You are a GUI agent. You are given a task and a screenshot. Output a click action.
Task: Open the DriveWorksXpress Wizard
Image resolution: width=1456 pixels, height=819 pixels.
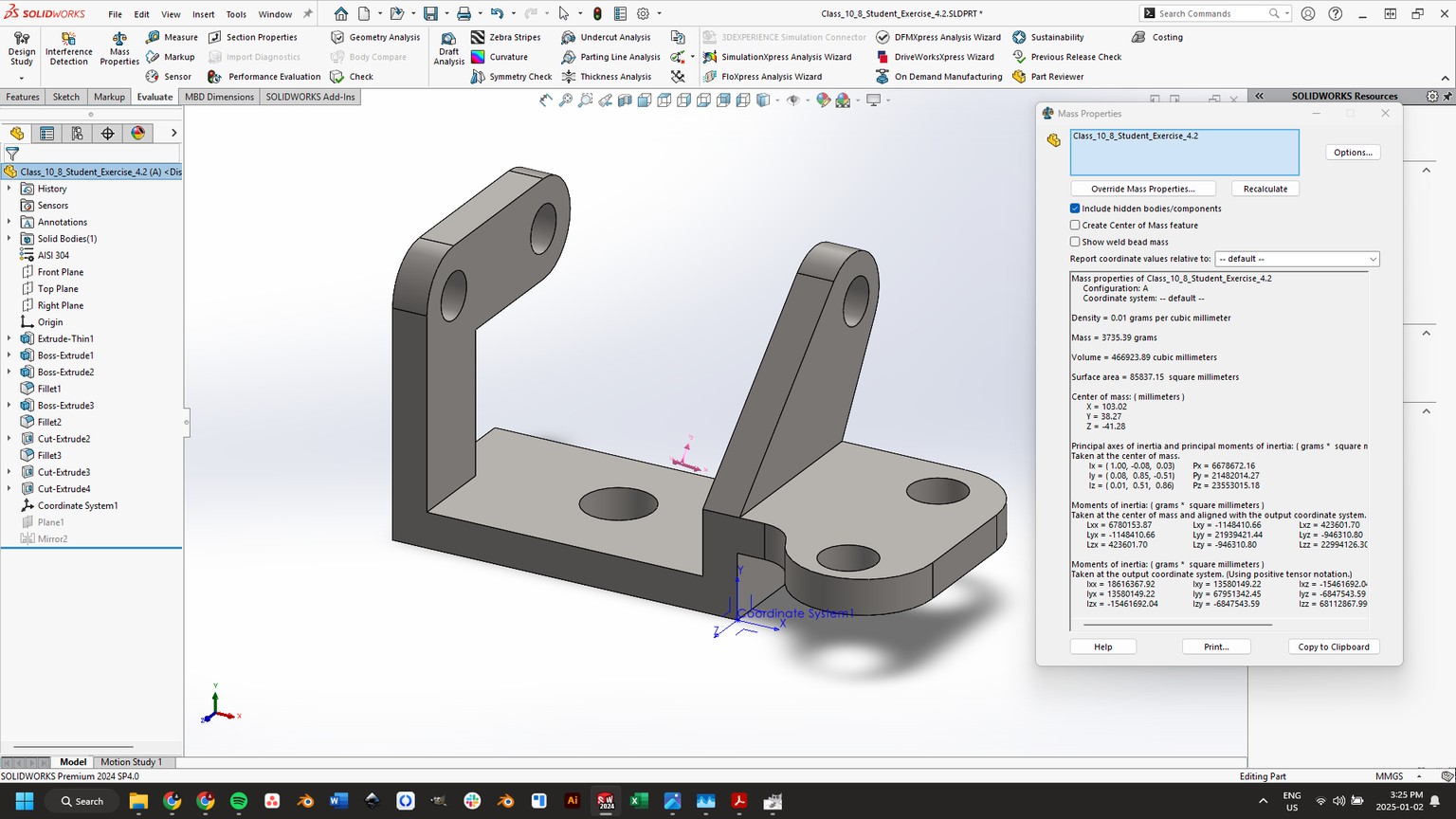click(935, 57)
